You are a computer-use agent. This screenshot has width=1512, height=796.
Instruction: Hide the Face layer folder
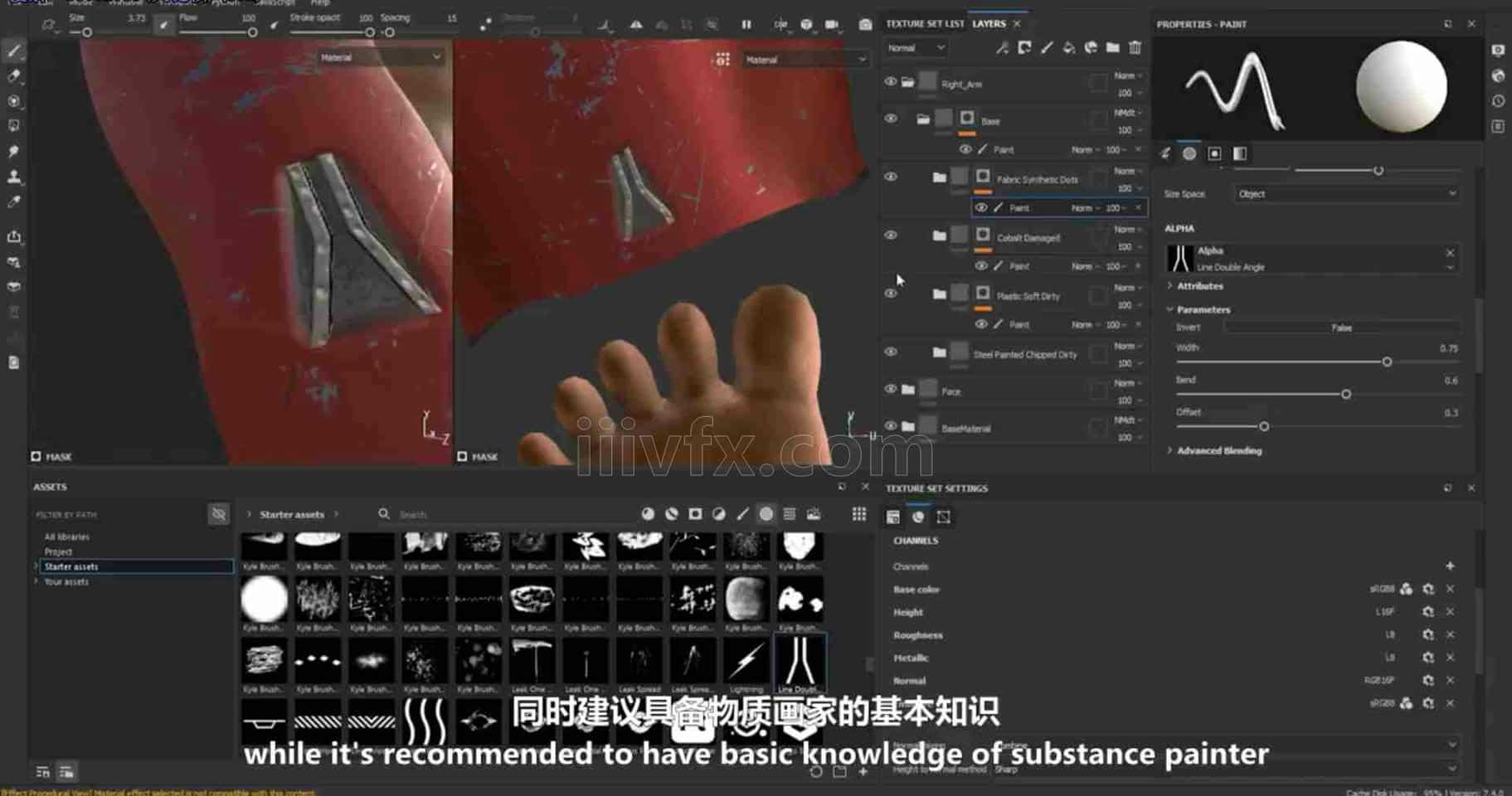891,389
